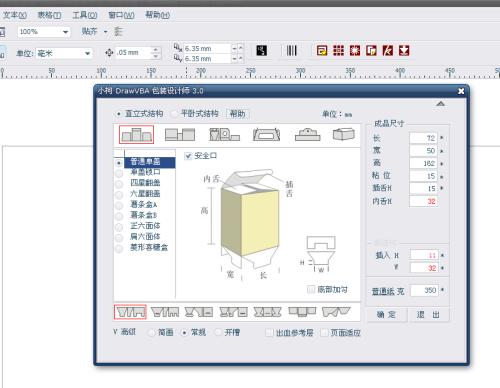The height and width of the screenshot is (388, 500).
Task: Click the red overlapping-pages macro icon
Action: (x=371, y=51)
